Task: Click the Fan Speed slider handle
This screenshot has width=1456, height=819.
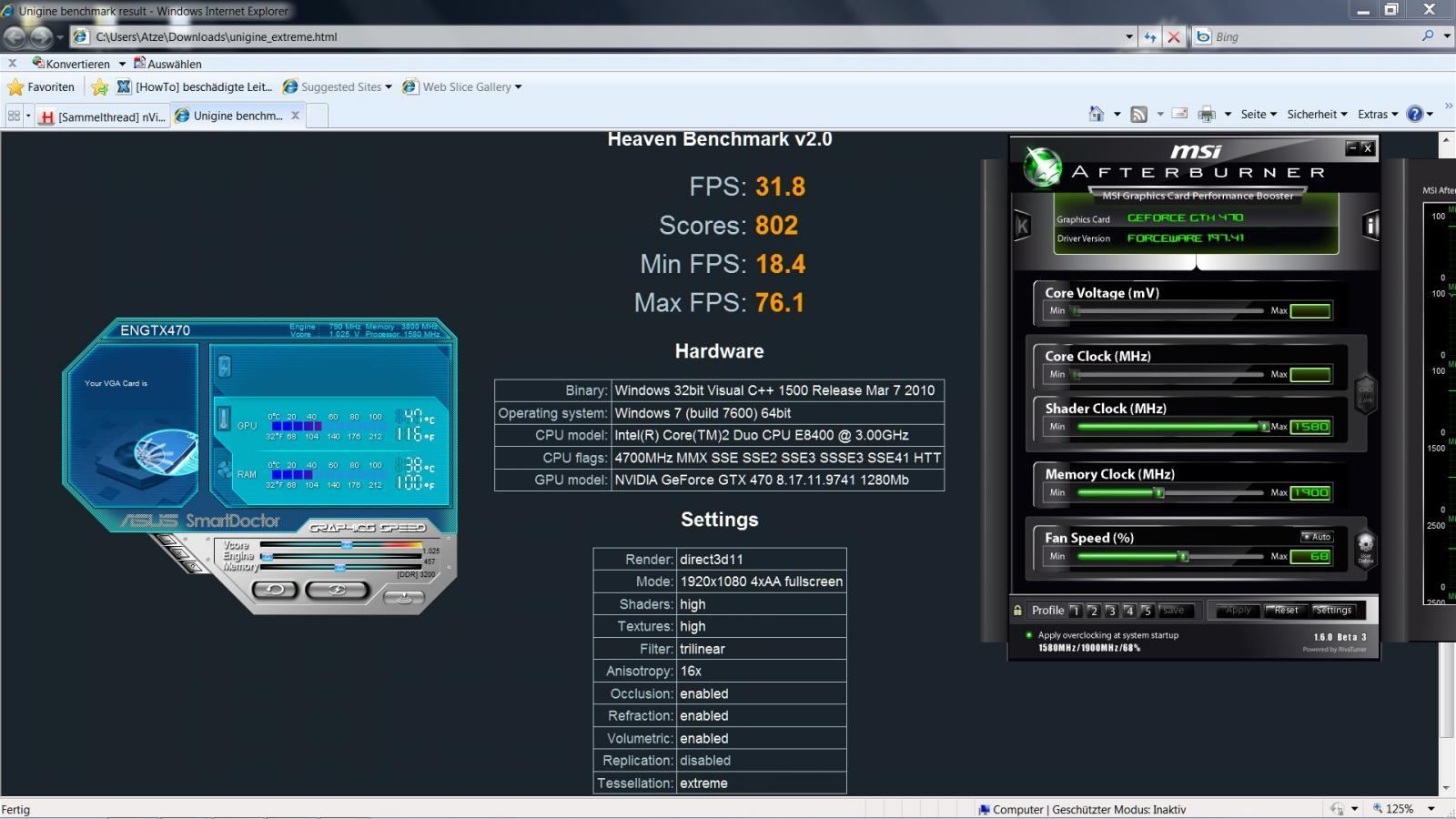Action: click(1183, 556)
